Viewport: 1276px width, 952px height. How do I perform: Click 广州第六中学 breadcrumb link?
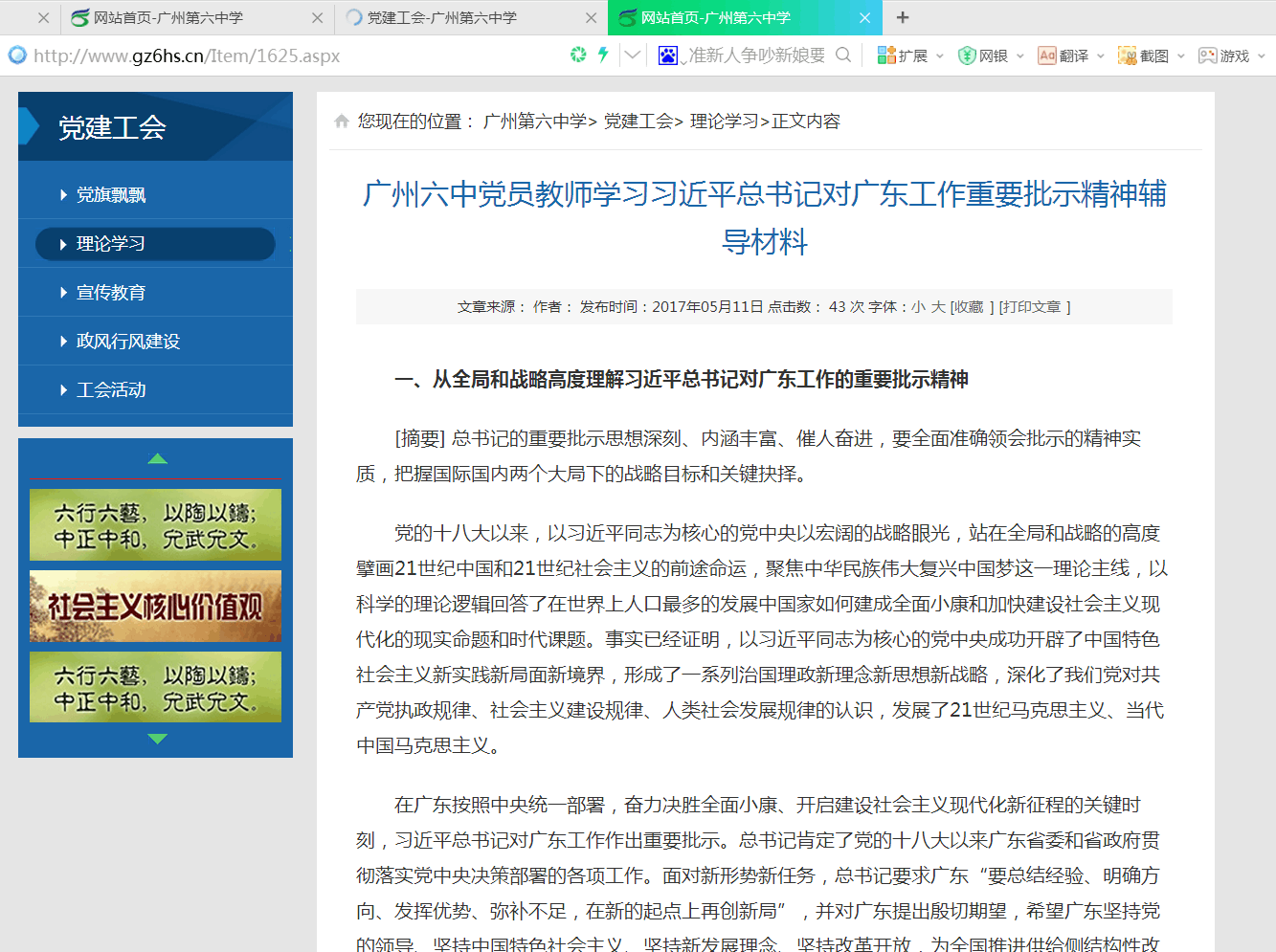coord(535,122)
